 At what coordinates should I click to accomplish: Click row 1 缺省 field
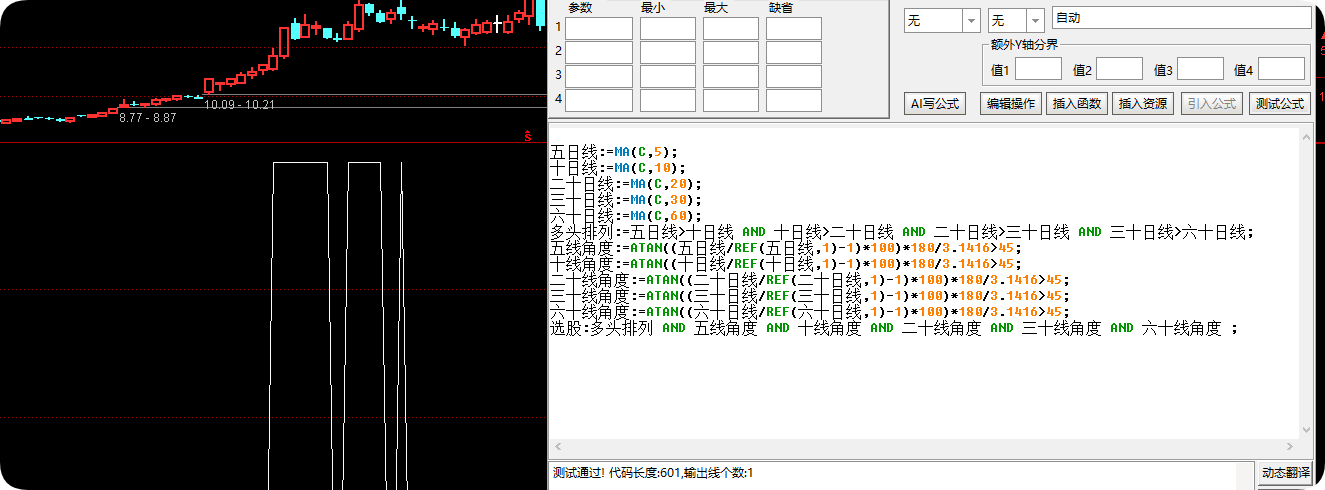(x=794, y=28)
